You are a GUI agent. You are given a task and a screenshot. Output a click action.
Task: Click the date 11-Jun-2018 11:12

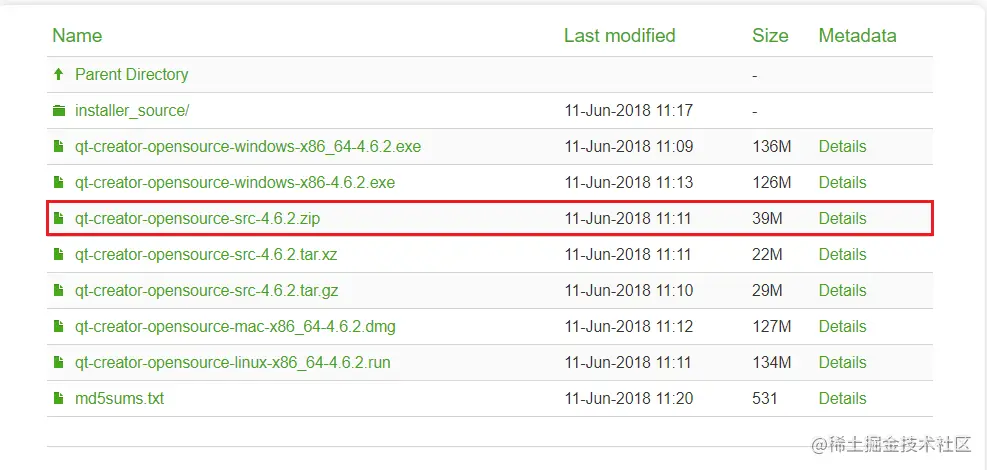(x=629, y=327)
